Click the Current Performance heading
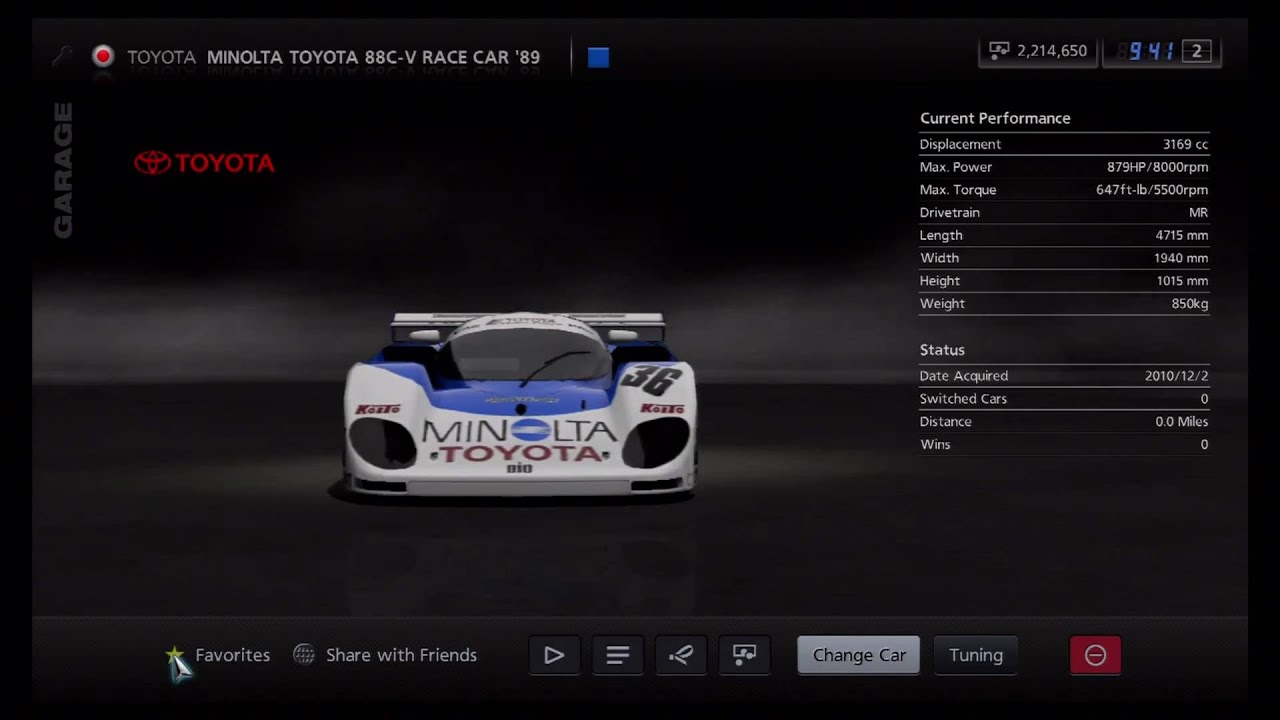1280x720 pixels. (995, 118)
